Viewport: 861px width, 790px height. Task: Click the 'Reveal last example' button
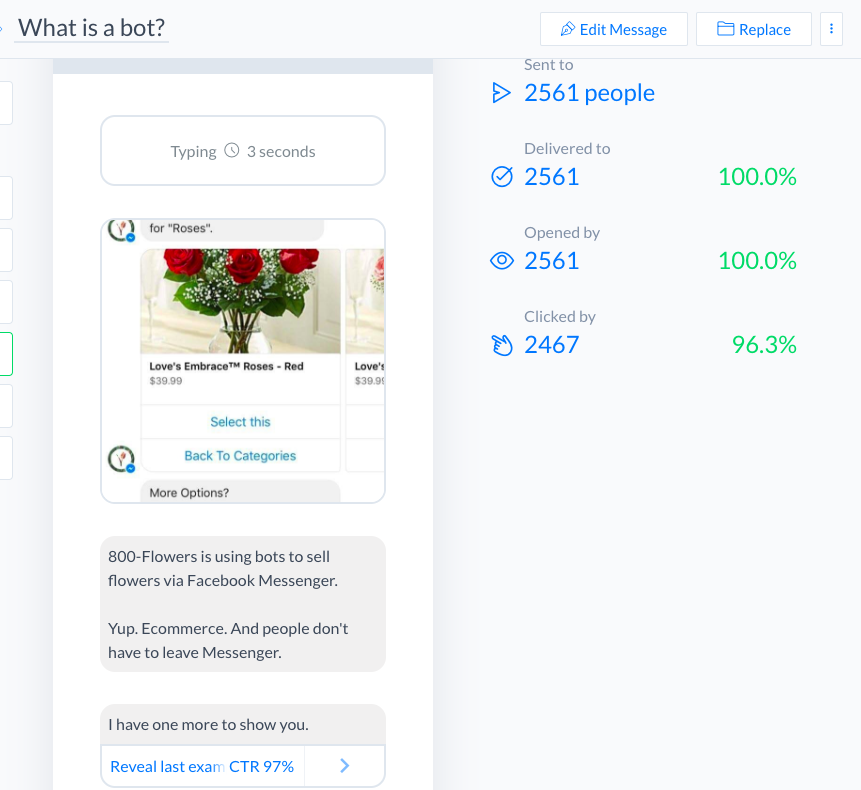[202, 766]
